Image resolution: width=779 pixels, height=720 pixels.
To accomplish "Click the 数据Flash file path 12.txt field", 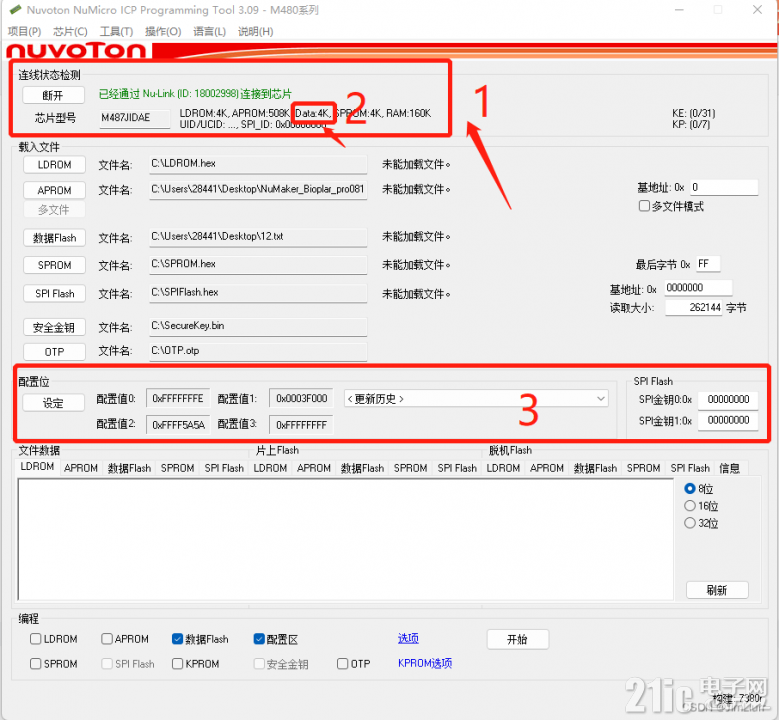I will point(258,237).
